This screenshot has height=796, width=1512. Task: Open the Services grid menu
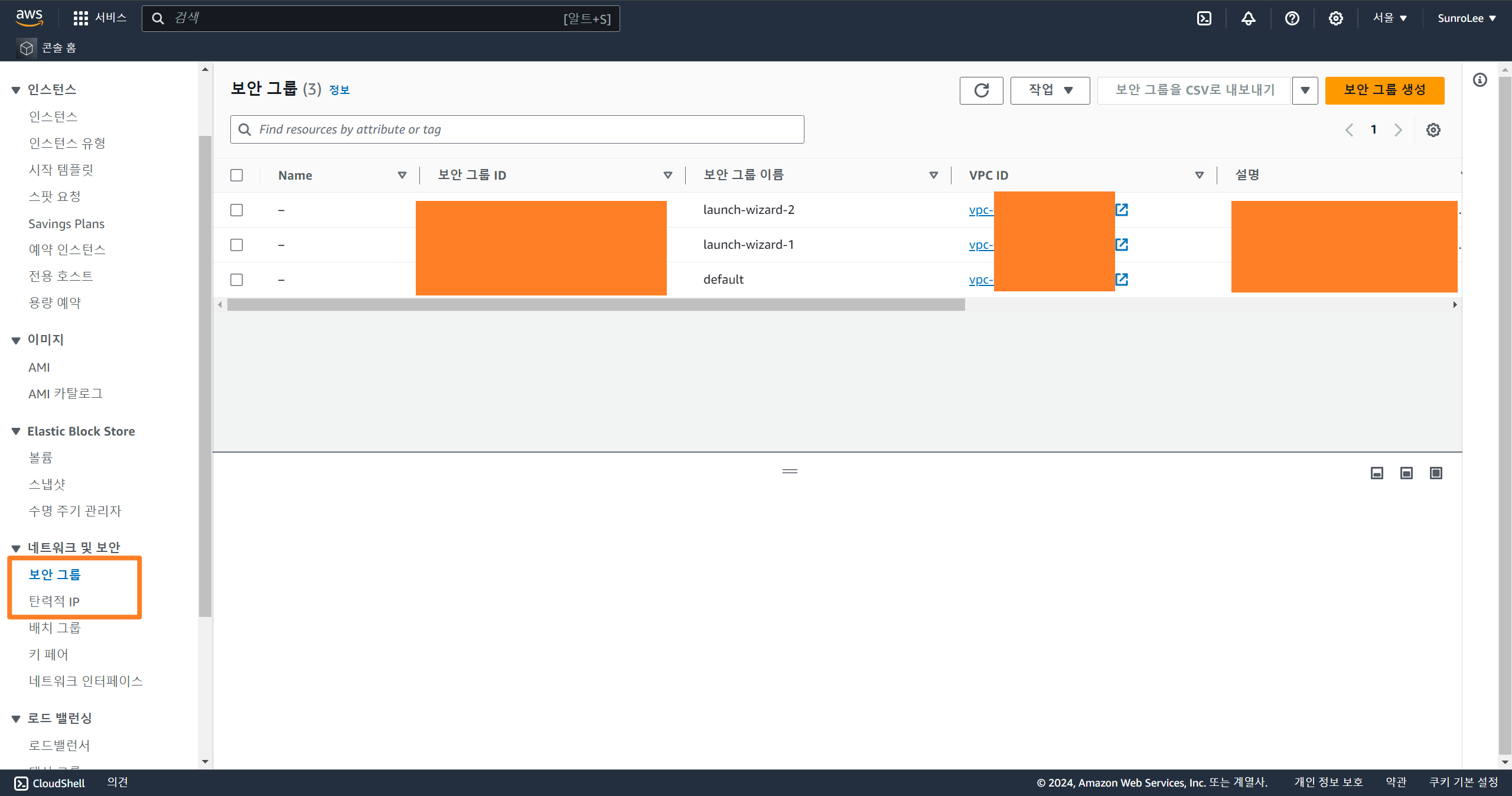(x=80, y=18)
